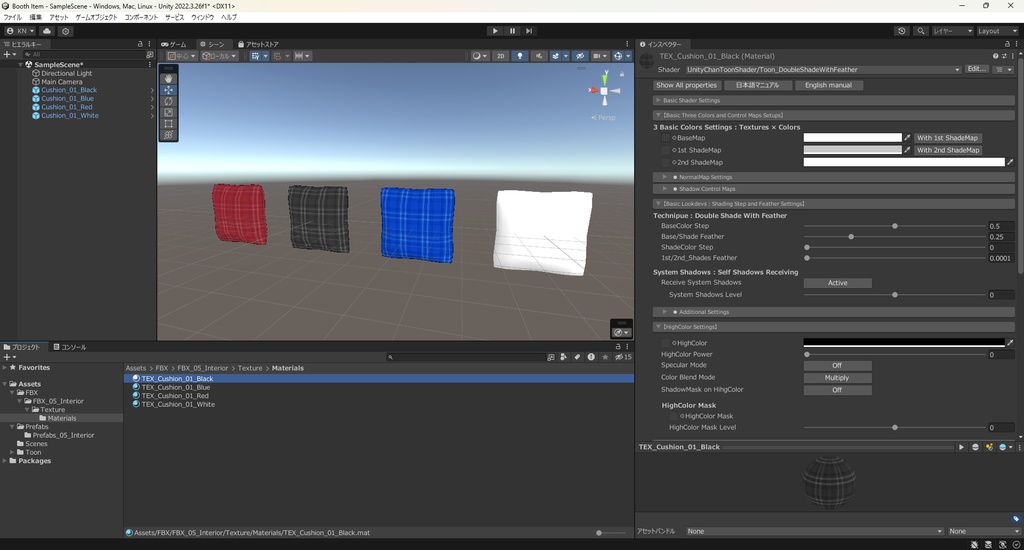Click the shader Edit button
Viewport: 1024px width, 550px height.
977,69
